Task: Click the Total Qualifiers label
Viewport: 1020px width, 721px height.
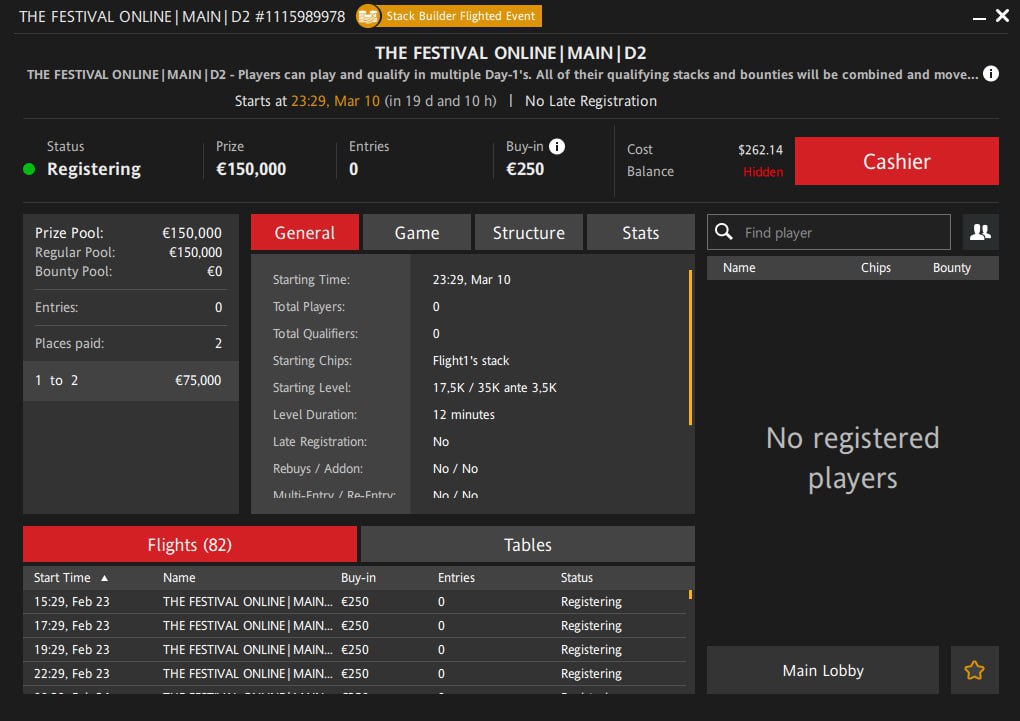Action: (315, 334)
